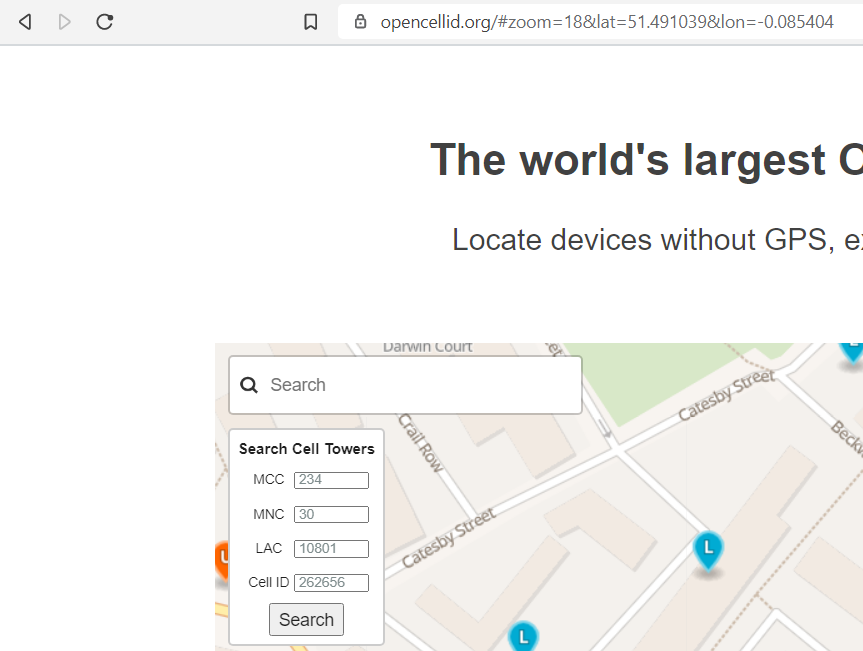Bookmark this page with the bookmark icon
Viewport: 863px width, 651px height.
pos(310,22)
